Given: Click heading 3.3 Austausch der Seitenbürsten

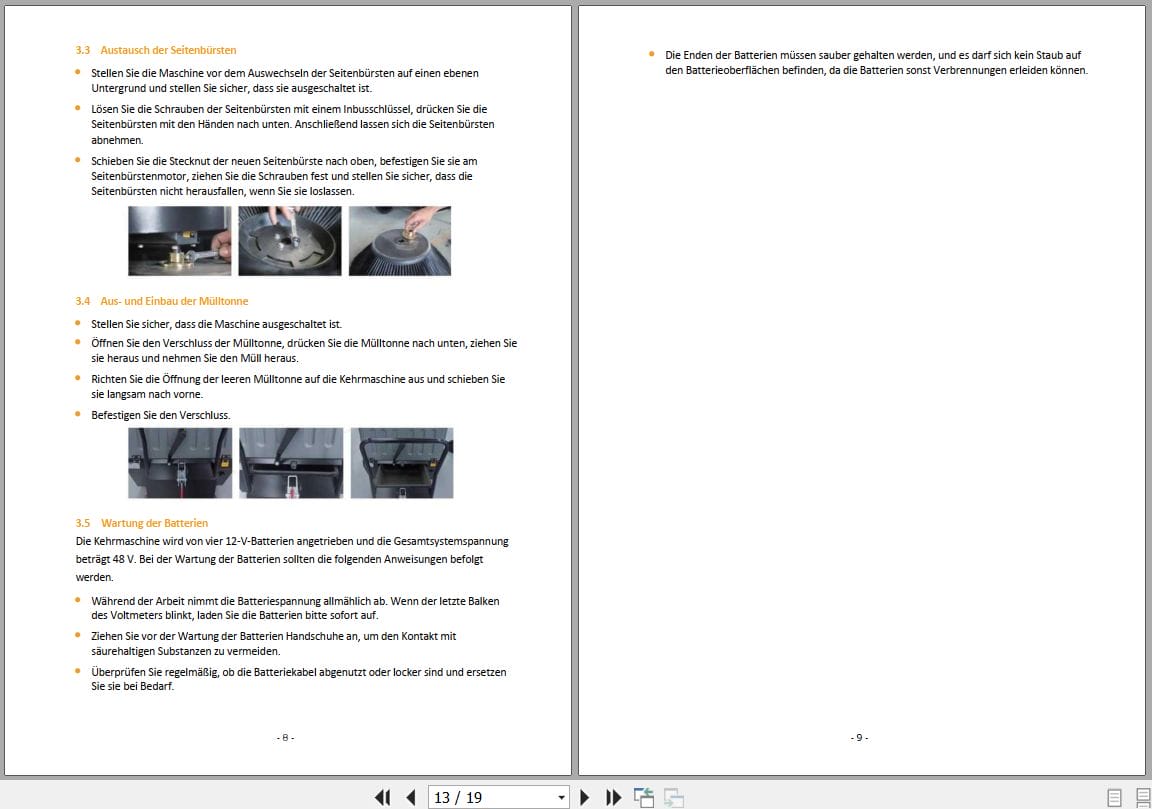Looking at the screenshot, I should point(156,50).
